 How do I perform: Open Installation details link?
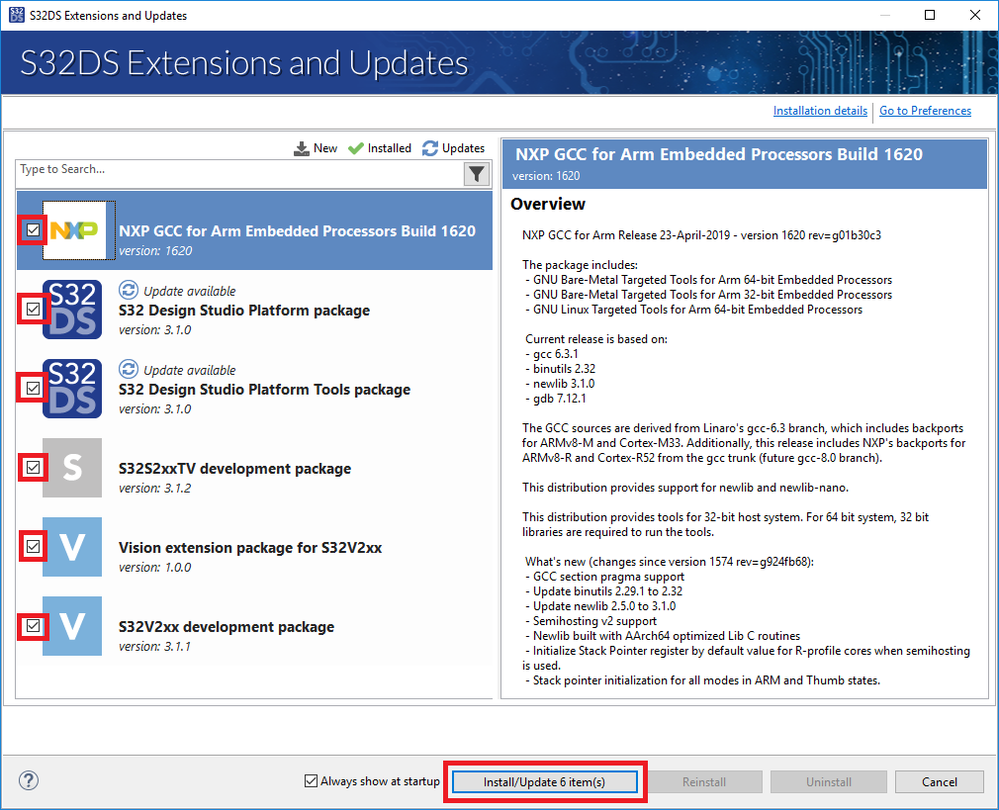(820, 111)
